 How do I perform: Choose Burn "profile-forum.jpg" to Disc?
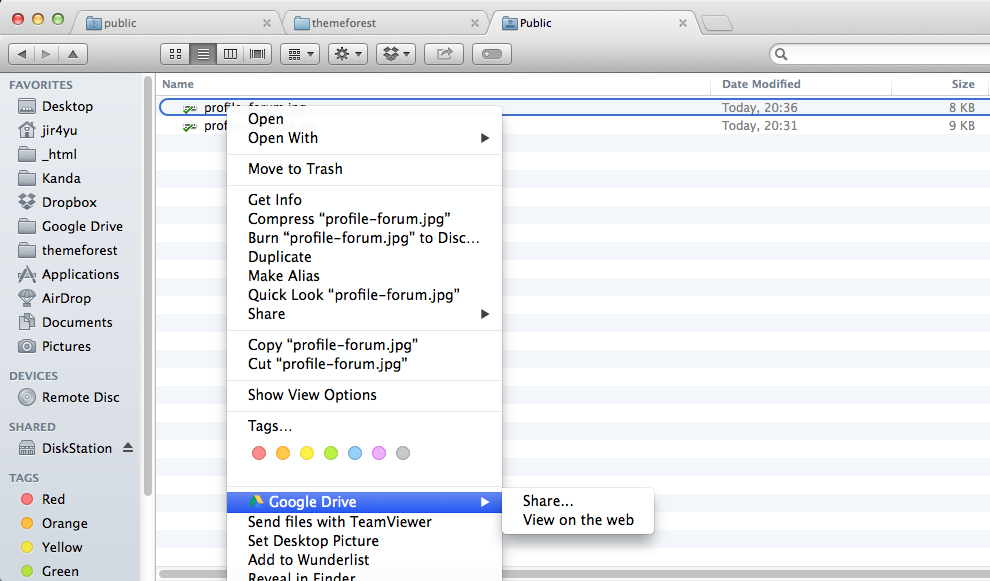click(364, 237)
